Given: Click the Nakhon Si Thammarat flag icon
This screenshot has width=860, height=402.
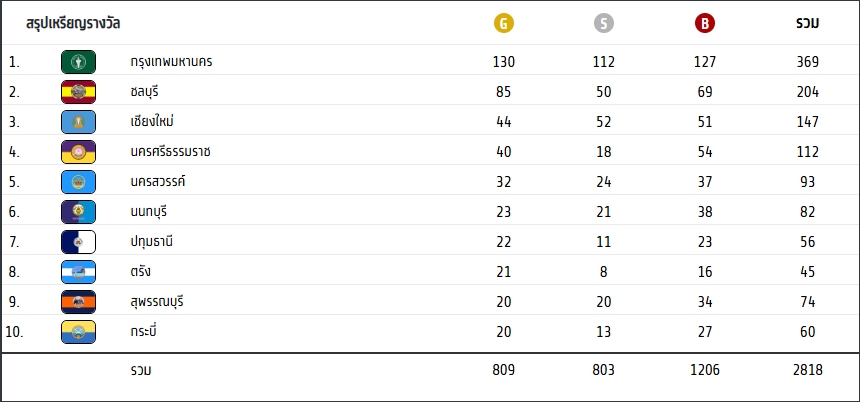Looking at the screenshot, I should coord(78,152).
